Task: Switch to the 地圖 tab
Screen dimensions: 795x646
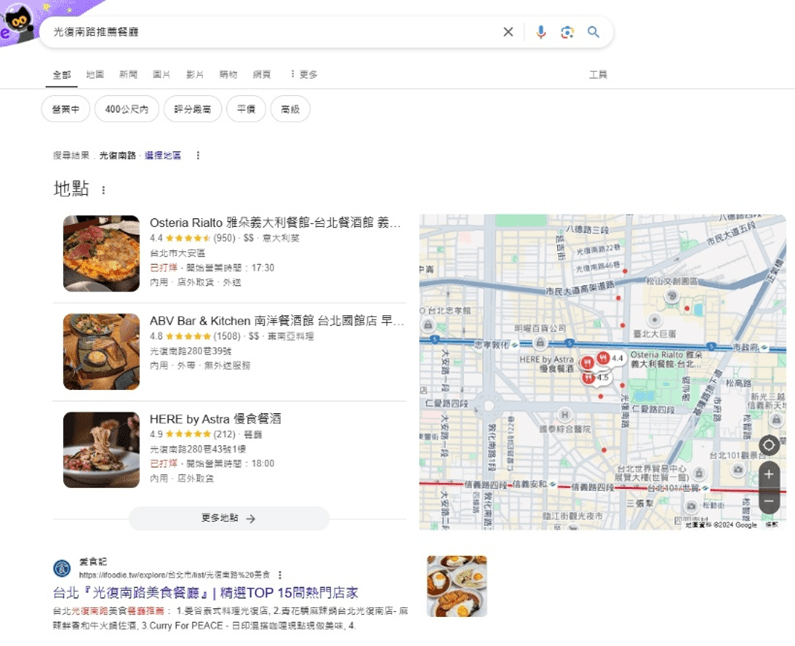Action: pos(95,74)
